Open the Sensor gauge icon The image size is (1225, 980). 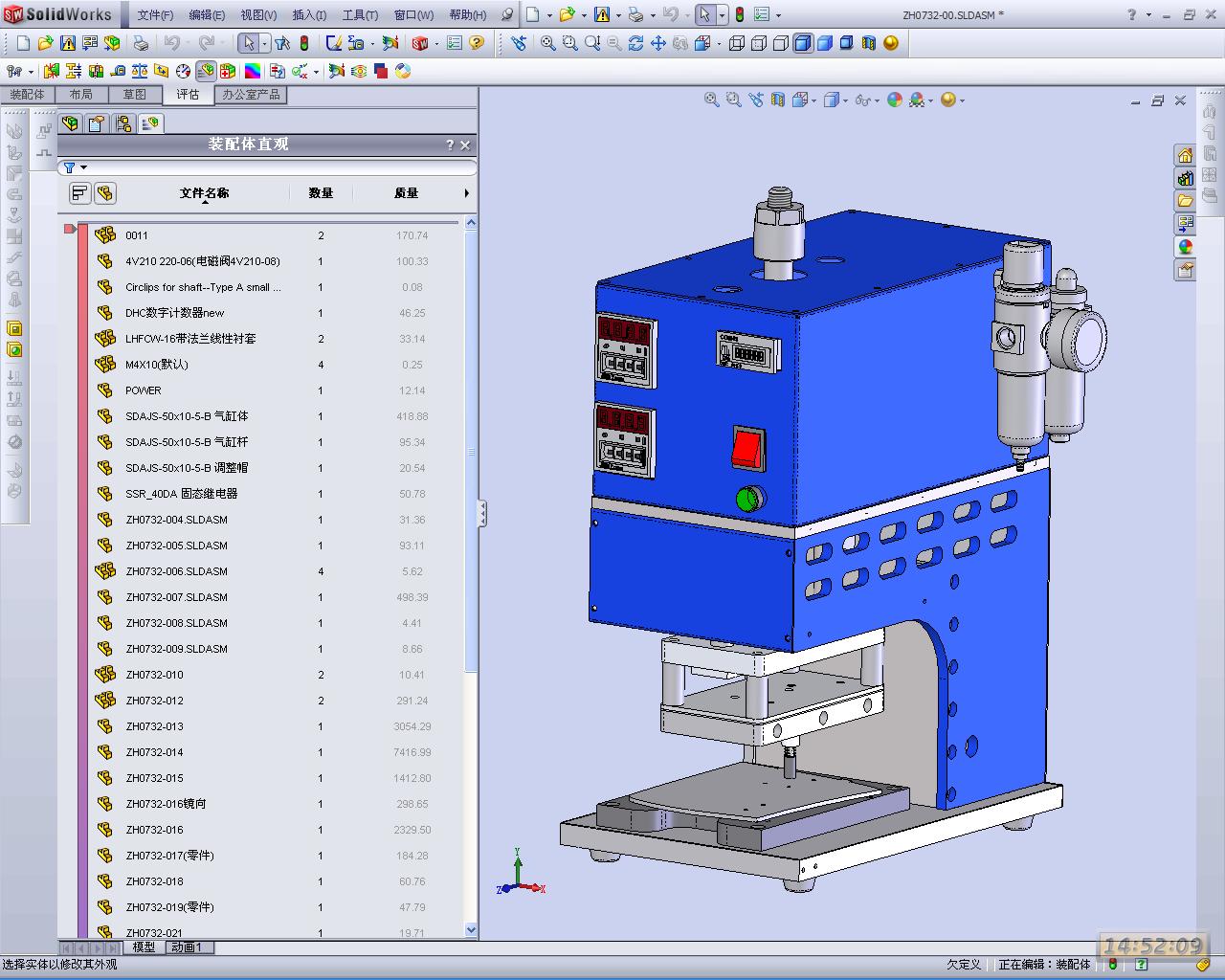[183, 71]
